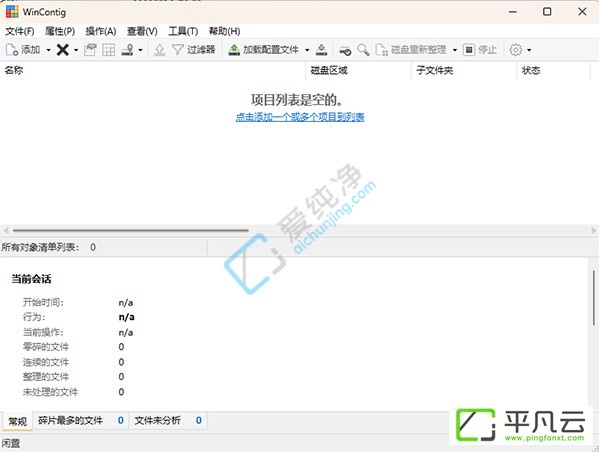Click the black X remove icon

(63, 50)
